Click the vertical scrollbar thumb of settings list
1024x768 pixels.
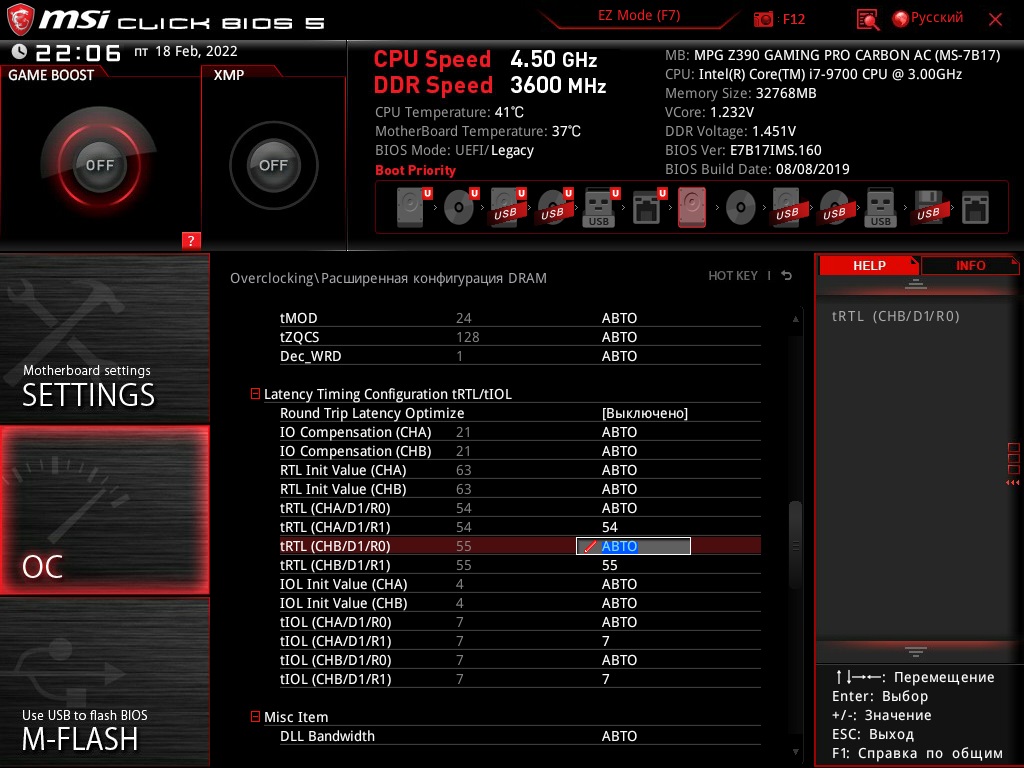(795, 545)
